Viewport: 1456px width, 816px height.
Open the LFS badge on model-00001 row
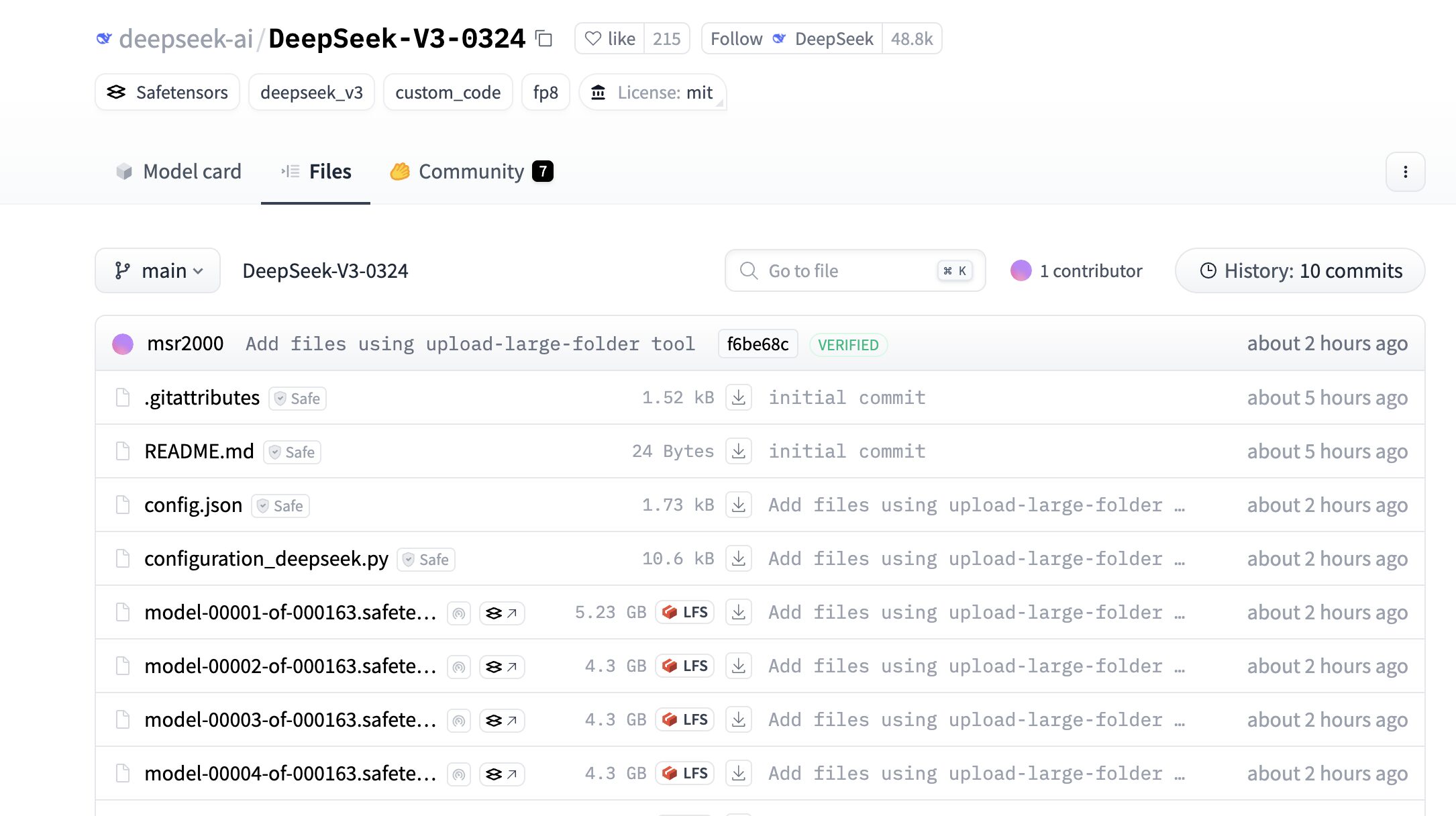685,612
